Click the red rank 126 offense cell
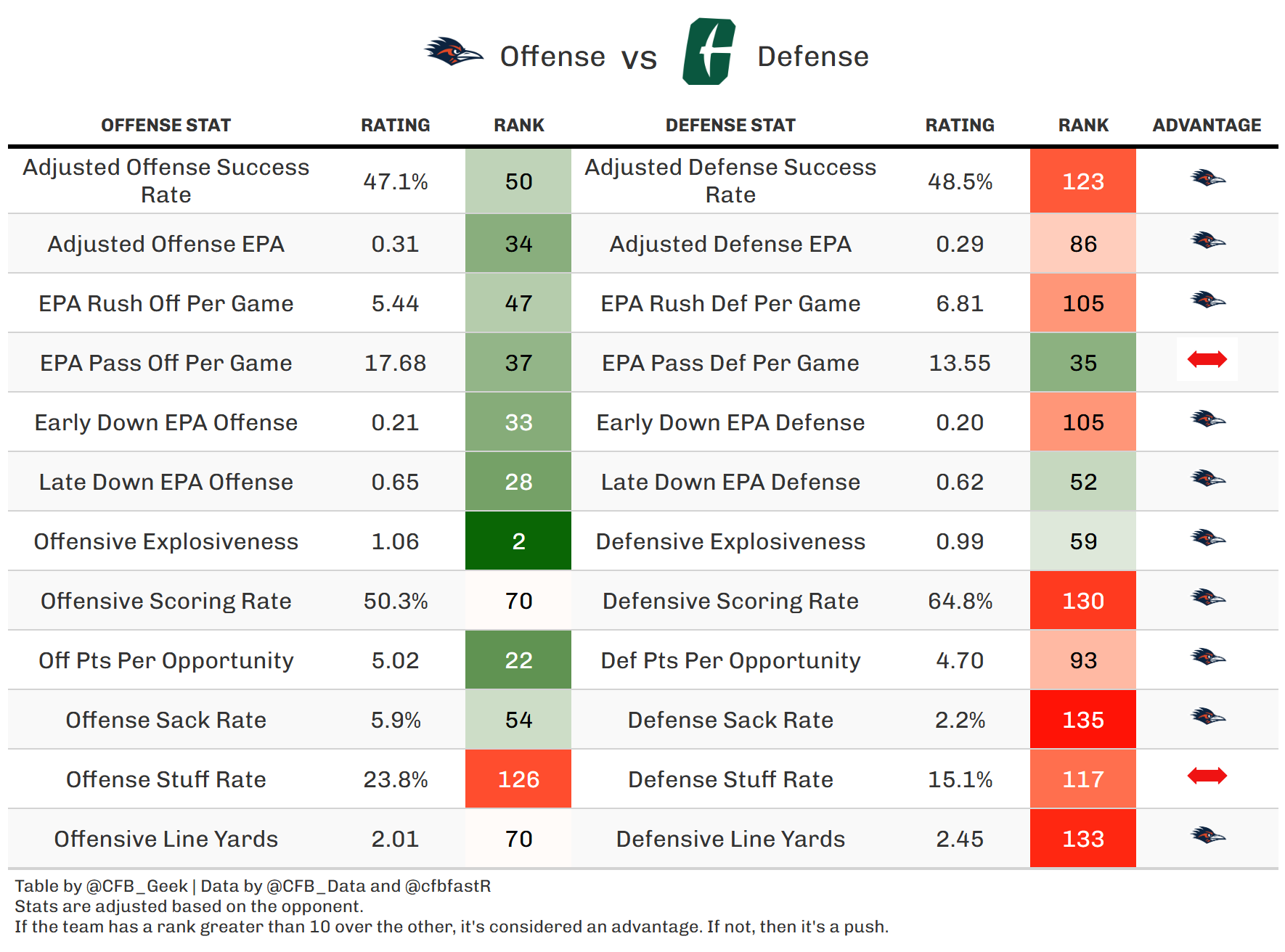The height and width of the screenshot is (952, 1285). (518, 779)
